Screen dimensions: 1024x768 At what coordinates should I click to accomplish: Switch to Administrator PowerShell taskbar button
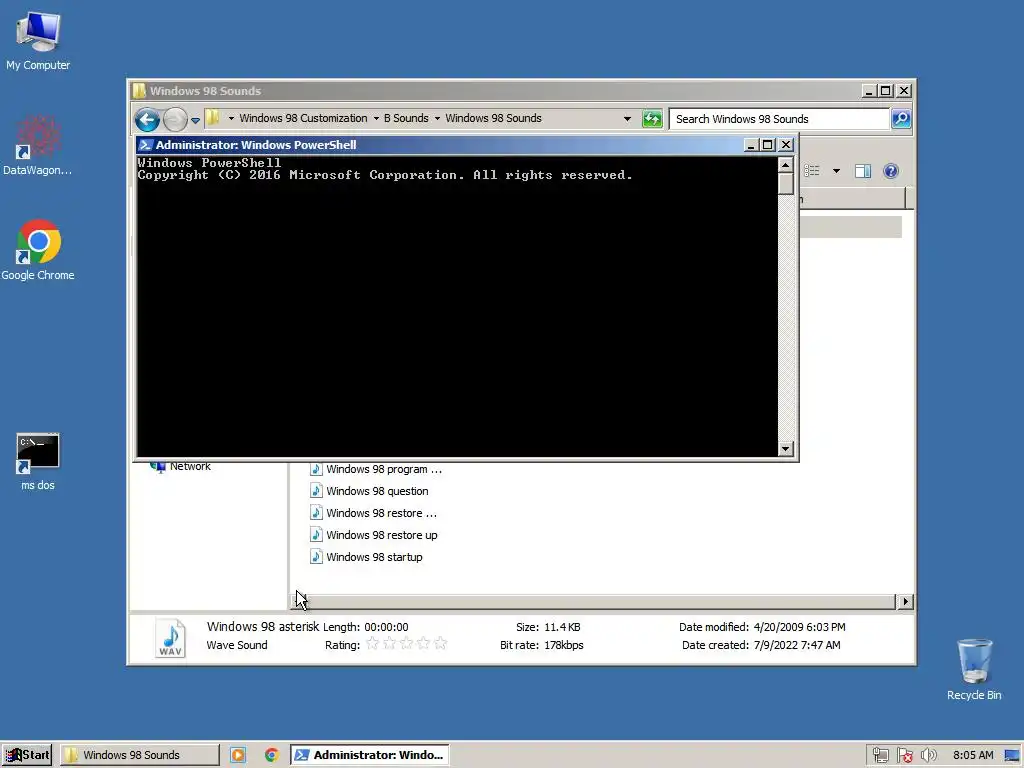(x=370, y=755)
